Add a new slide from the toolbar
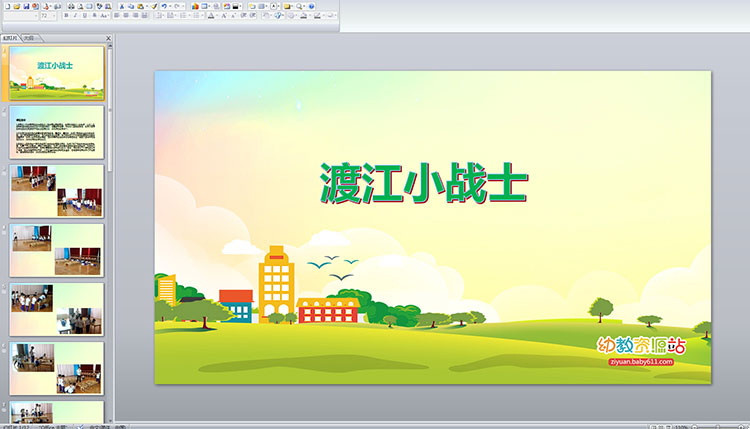 point(252,6)
